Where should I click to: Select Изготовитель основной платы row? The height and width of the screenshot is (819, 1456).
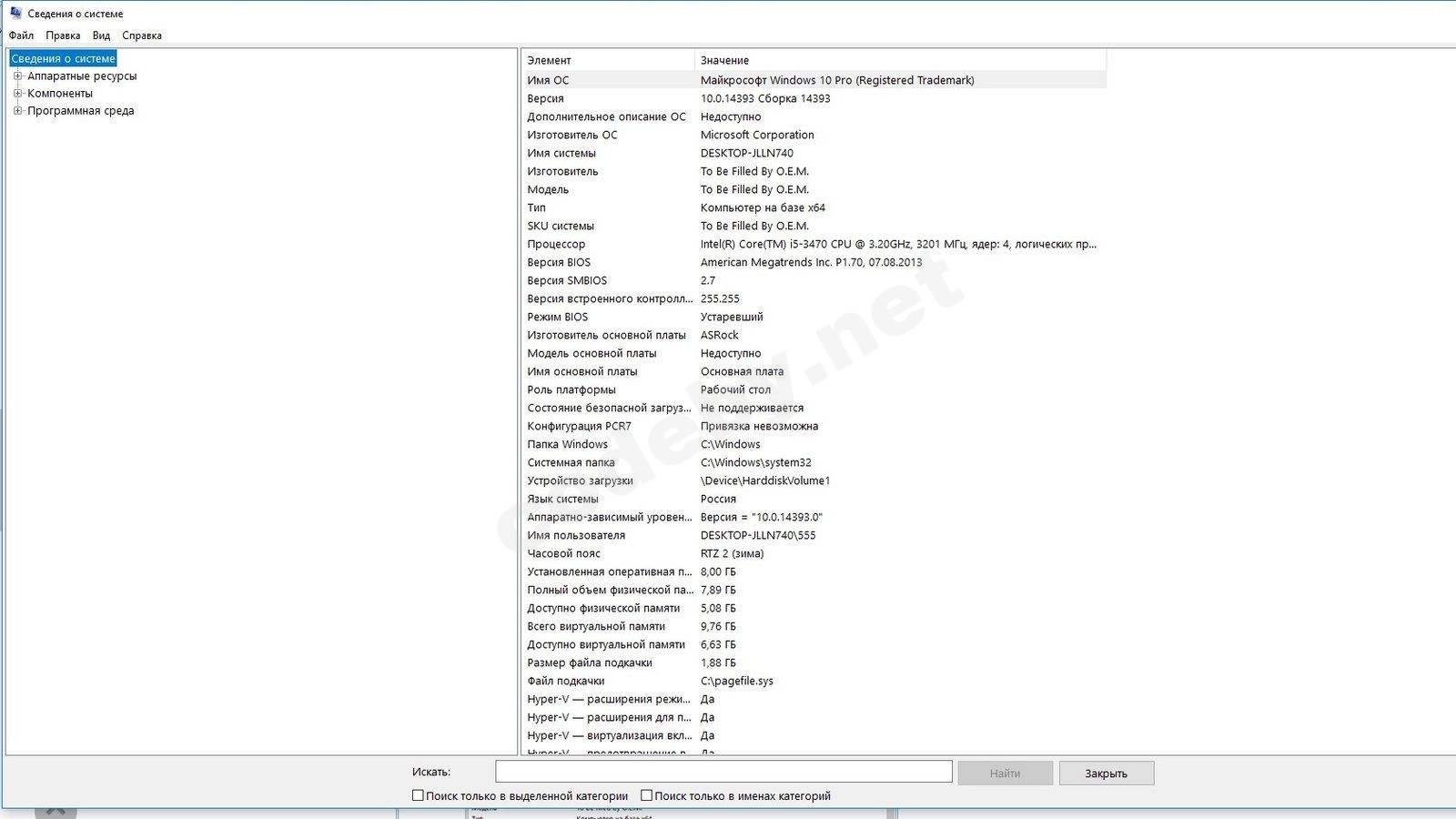pos(815,335)
